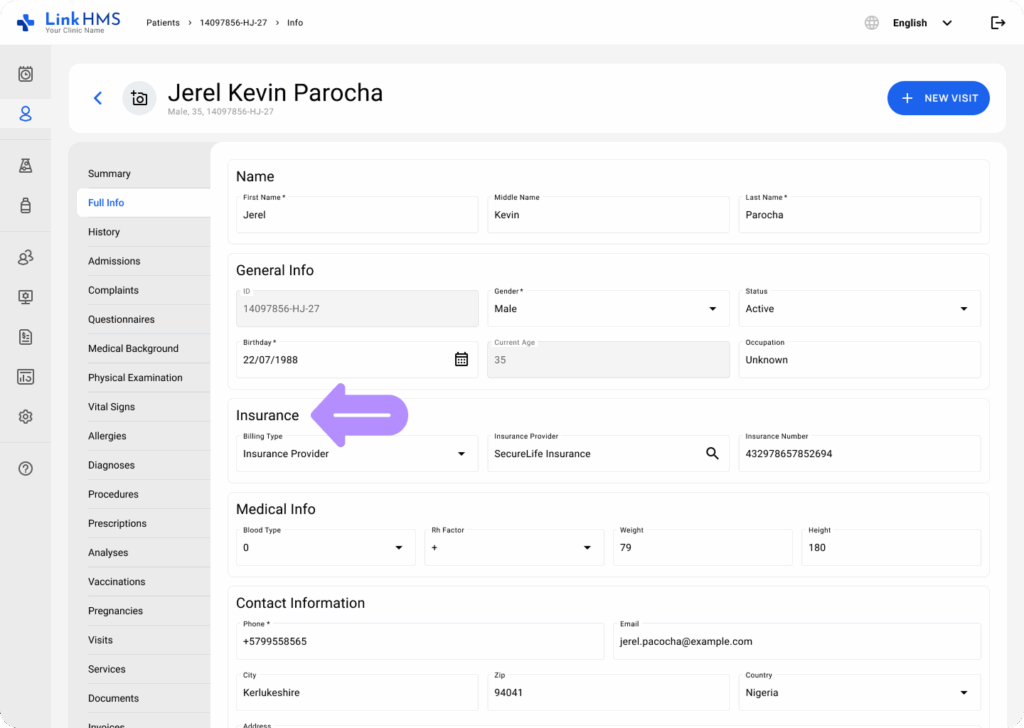Open the English language selector

point(920,23)
